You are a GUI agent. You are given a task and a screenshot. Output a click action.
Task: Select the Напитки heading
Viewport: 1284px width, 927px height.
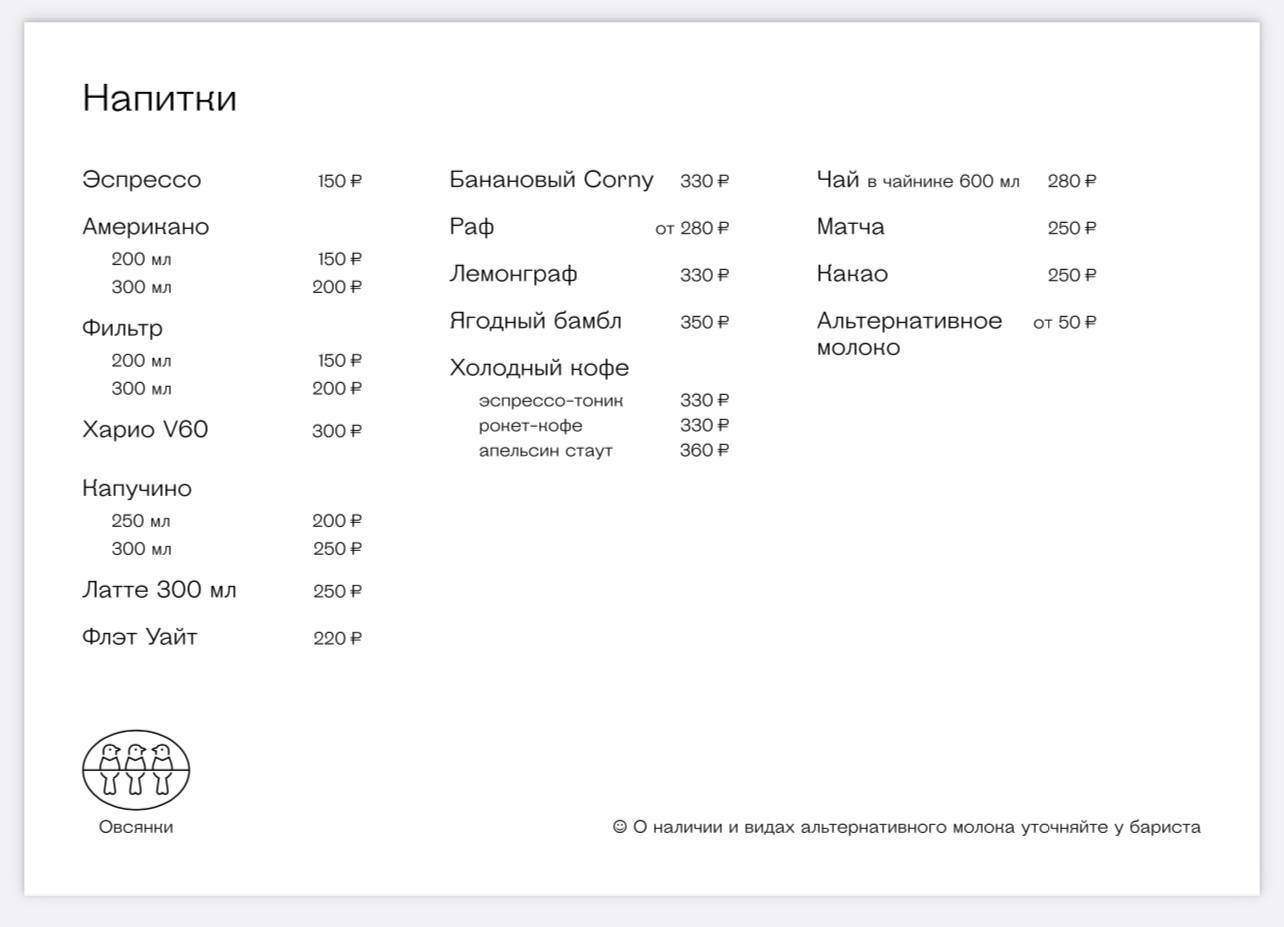click(x=160, y=98)
